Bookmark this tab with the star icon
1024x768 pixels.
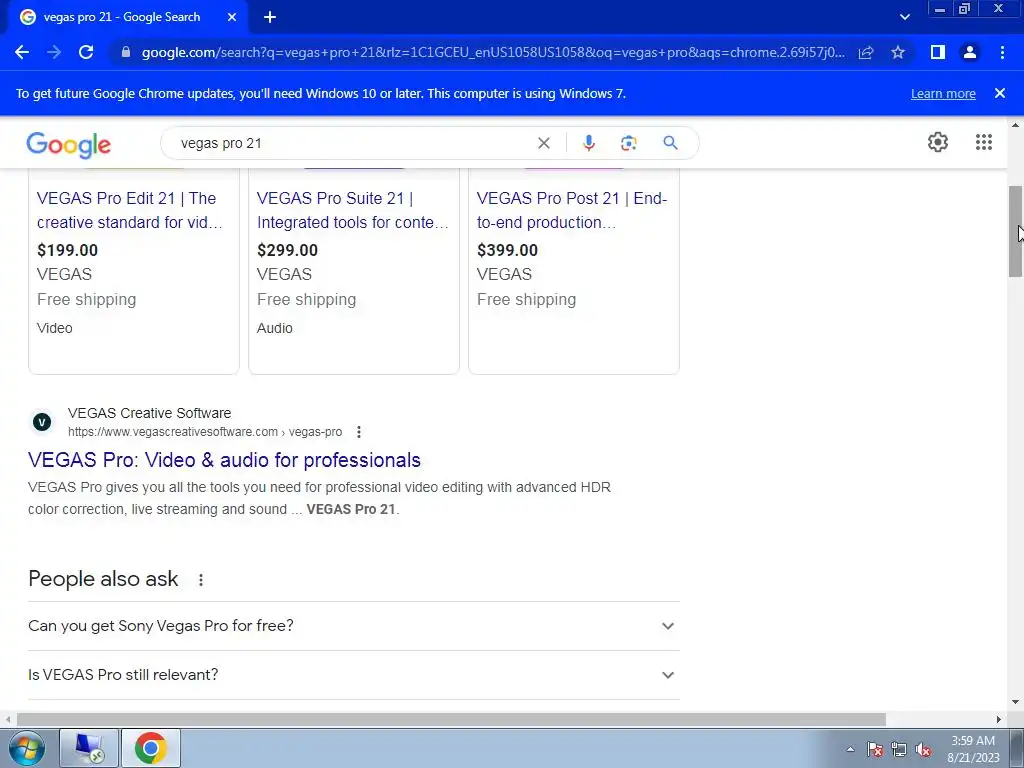point(898,52)
